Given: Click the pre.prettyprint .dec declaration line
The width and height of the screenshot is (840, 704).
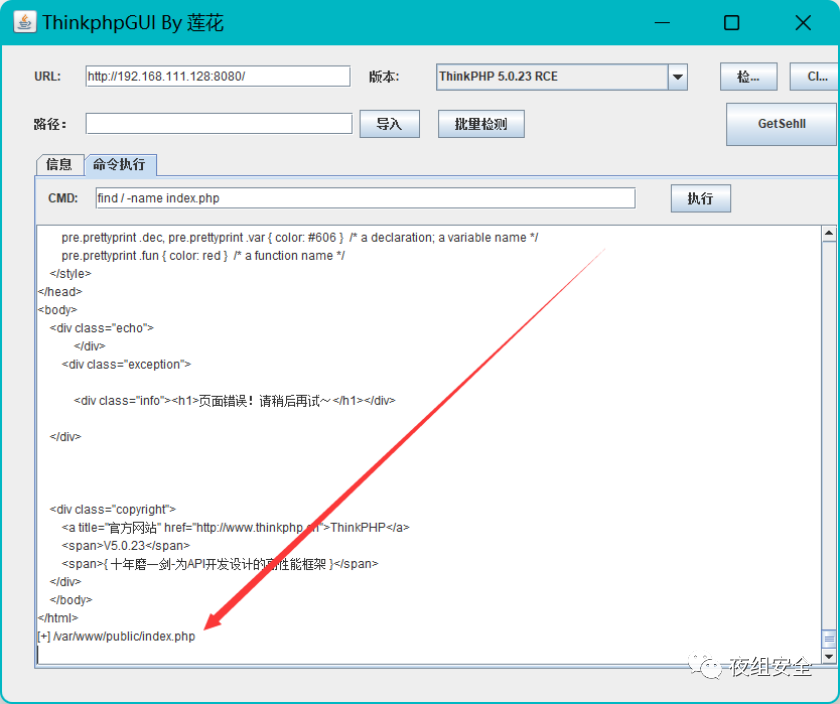Looking at the screenshot, I should click(x=299, y=237).
